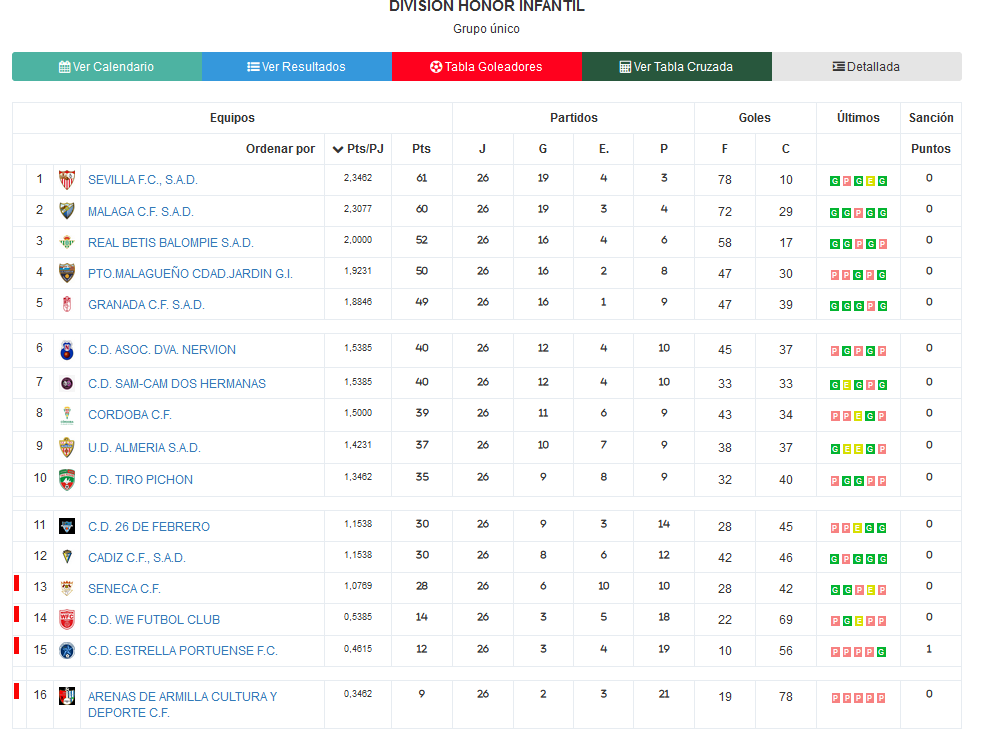992x734 pixels.
Task: Click the Cadiz C.F. team crest
Action: 66,557
